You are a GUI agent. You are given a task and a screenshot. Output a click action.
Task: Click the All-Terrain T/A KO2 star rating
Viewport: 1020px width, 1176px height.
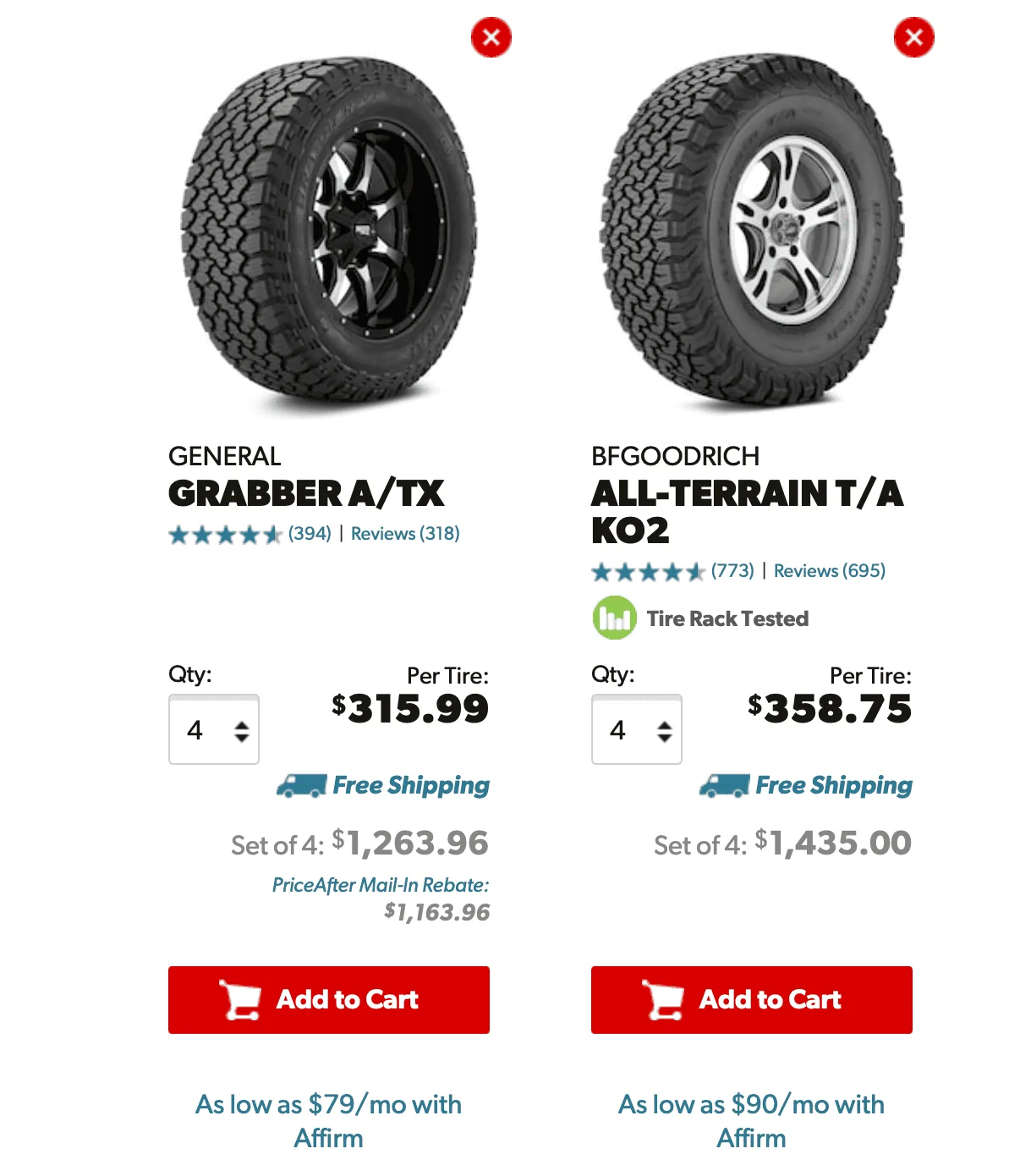tap(648, 572)
